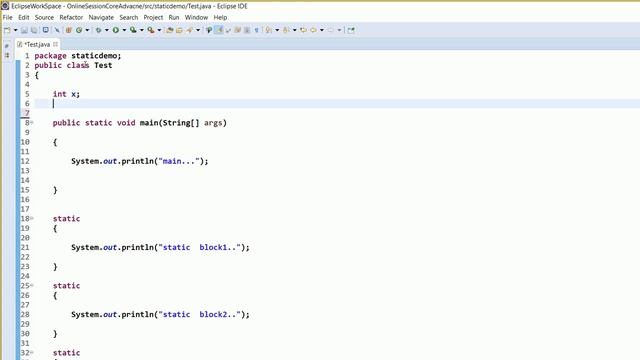This screenshot has width=640, height=360.
Task: Click the Open Type toolbar icon
Action: tap(169, 30)
